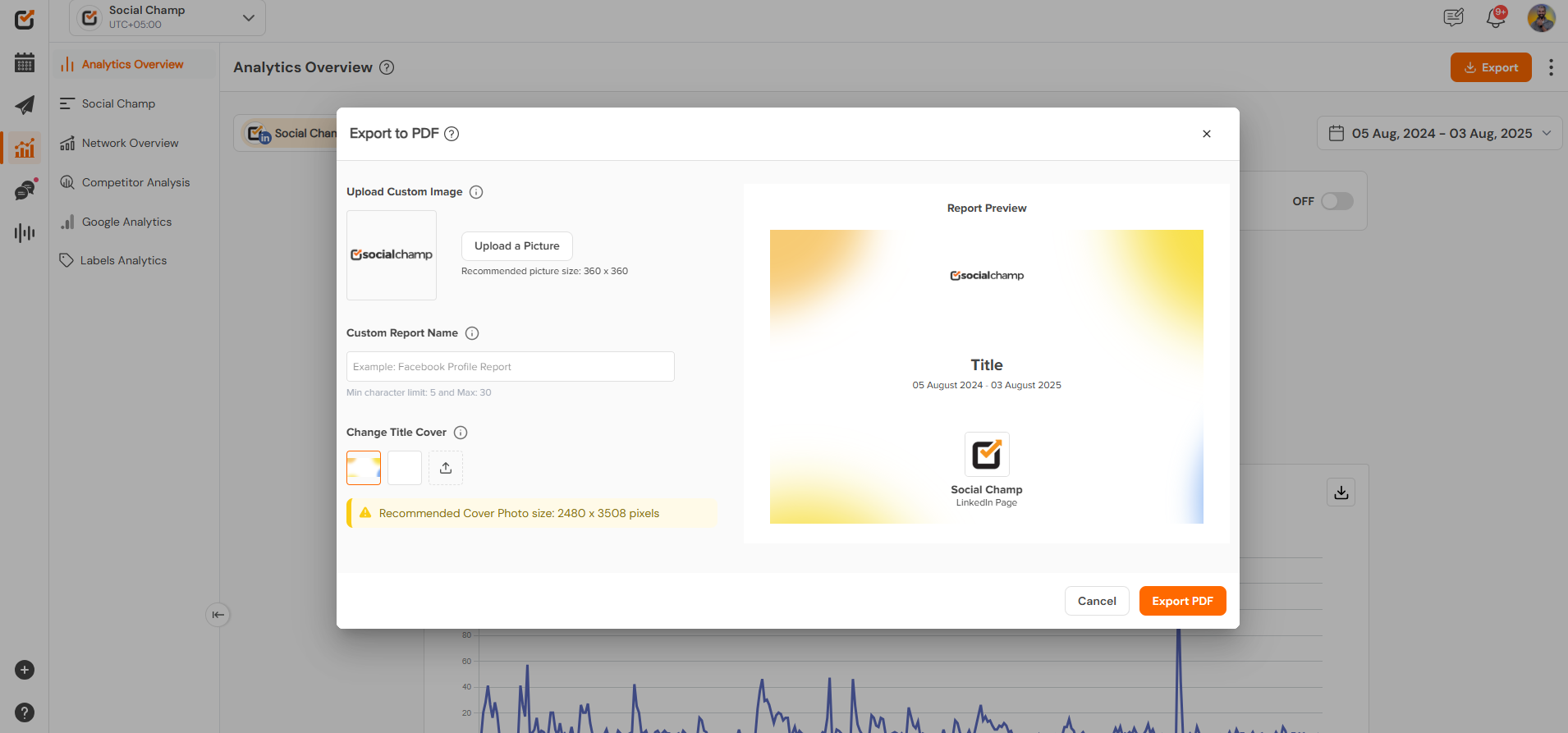Click Export PDF
1568x733 pixels.
tap(1182, 601)
